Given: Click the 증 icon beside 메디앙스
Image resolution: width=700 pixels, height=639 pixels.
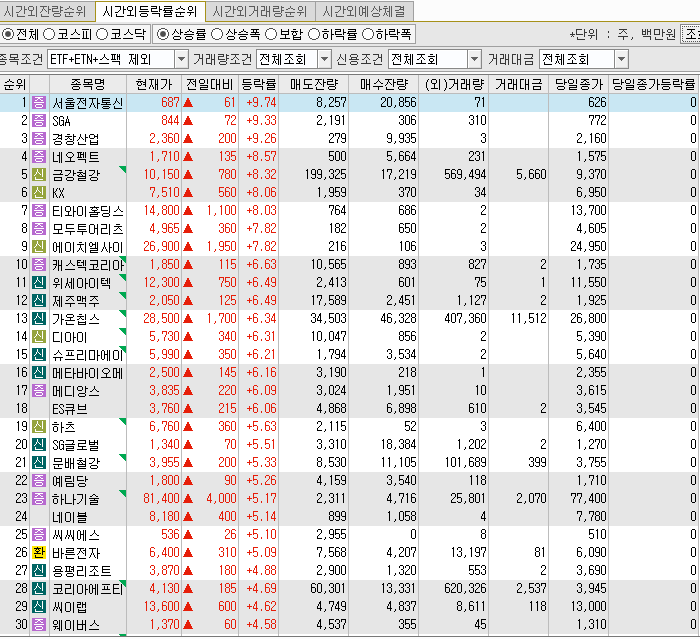Looking at the screenshot, I should point(39,391).
